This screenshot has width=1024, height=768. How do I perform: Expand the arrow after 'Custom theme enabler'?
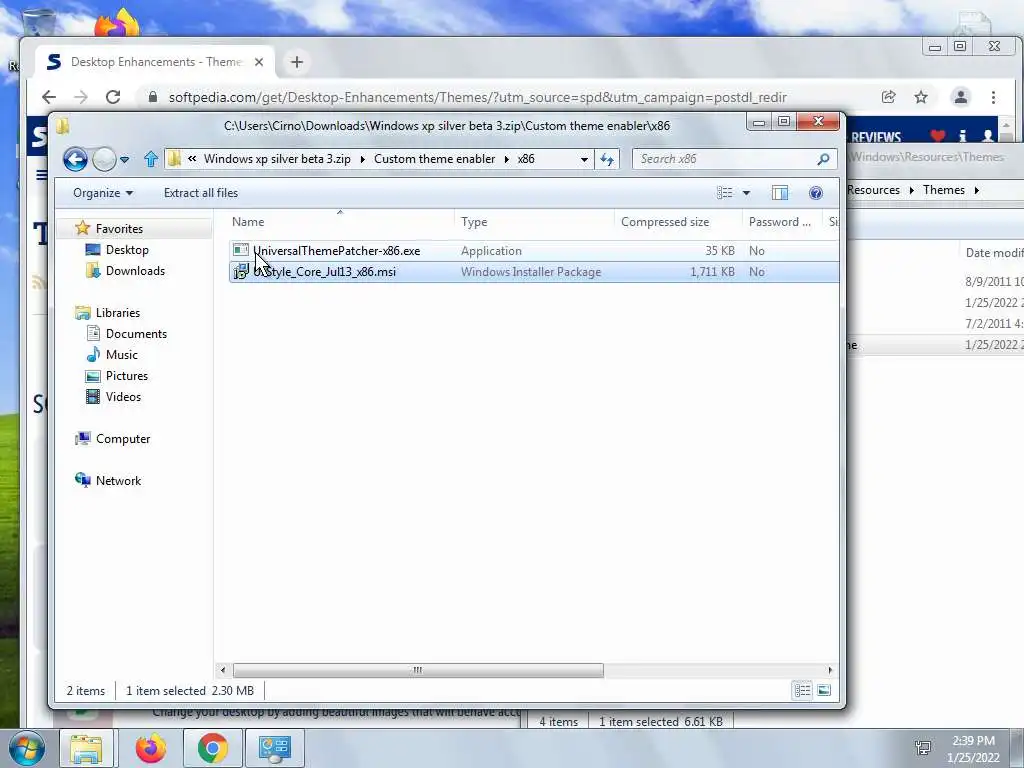pos(506,159)
